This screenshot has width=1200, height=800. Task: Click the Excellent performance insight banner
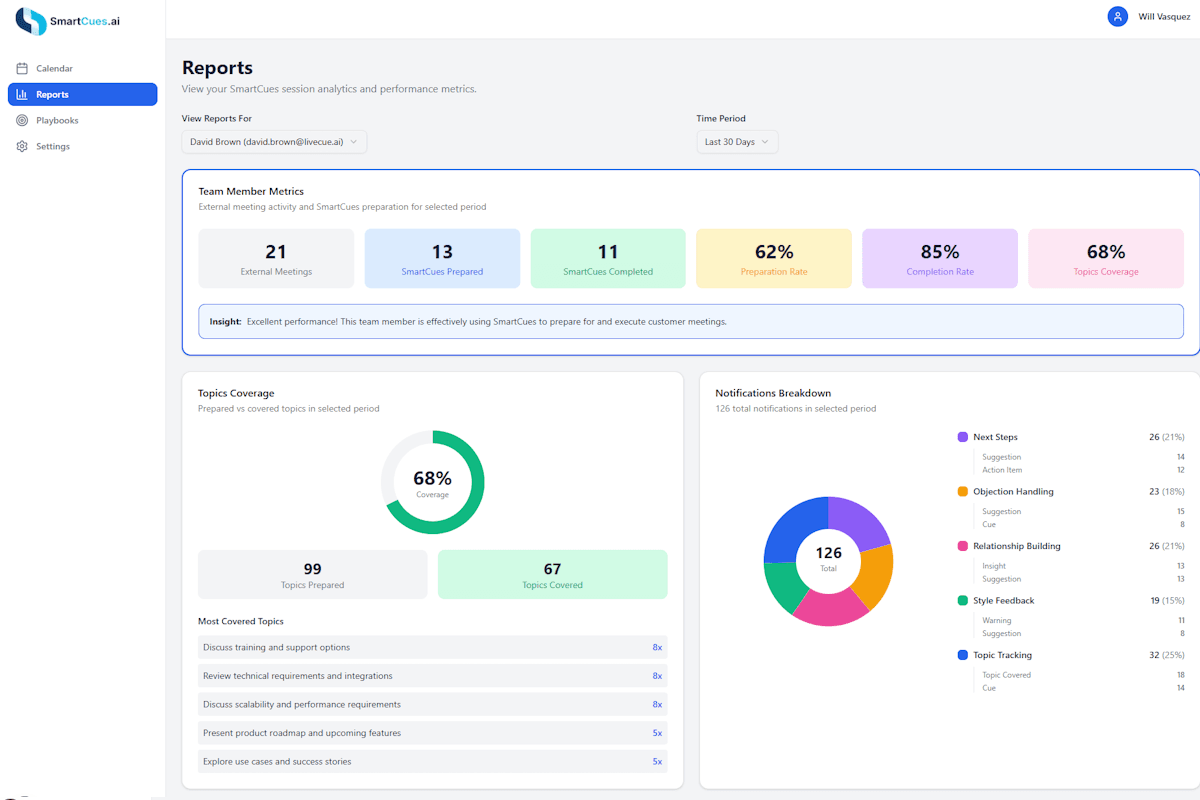(690, 321)
